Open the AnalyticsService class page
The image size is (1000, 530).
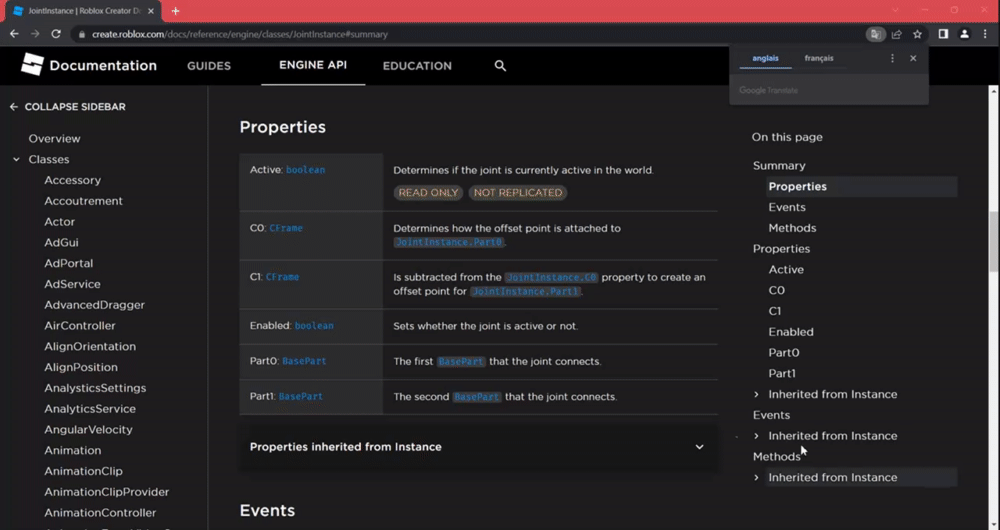[90, 409]
